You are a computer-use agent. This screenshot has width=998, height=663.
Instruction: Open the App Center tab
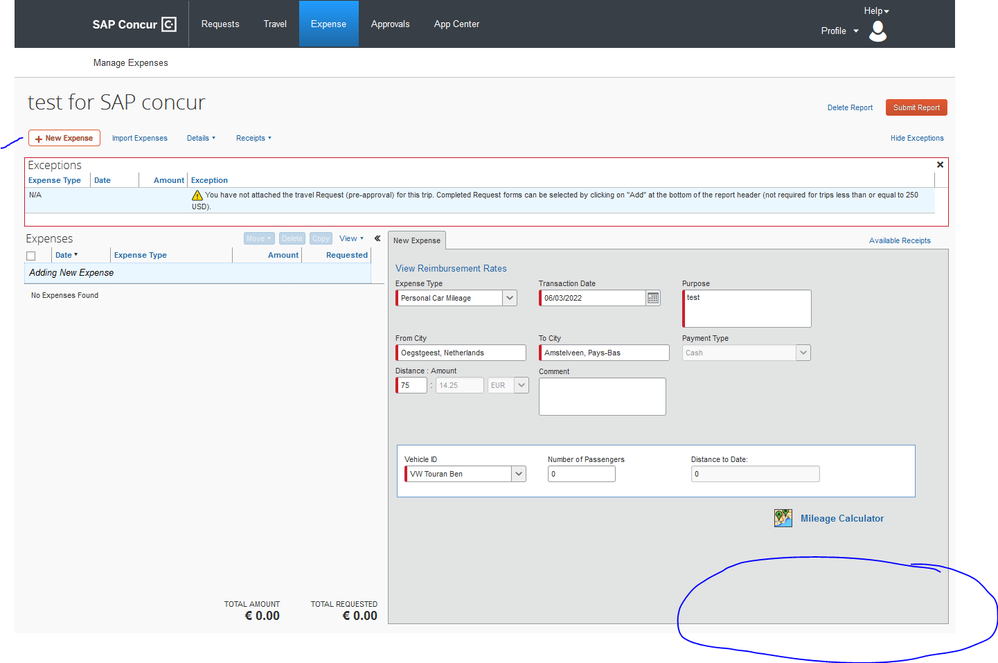[x=456, y=24]
